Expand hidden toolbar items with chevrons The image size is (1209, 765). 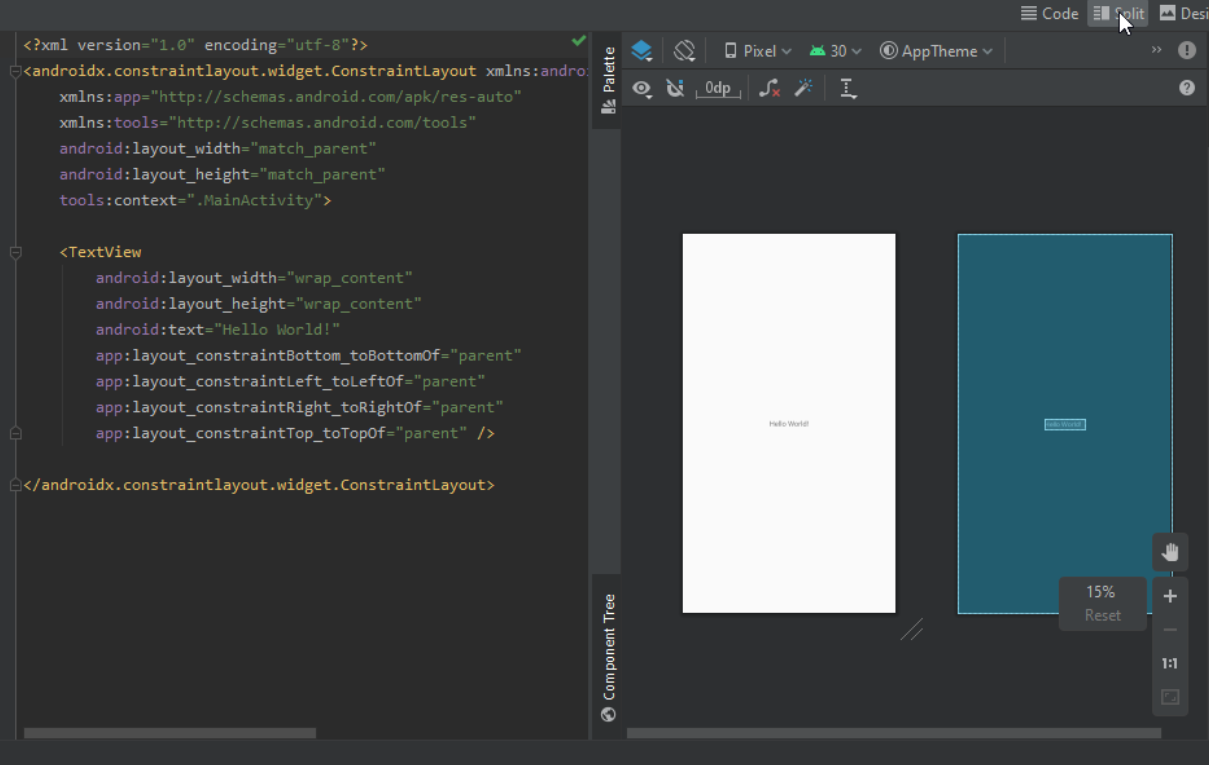click(1157, 50)
